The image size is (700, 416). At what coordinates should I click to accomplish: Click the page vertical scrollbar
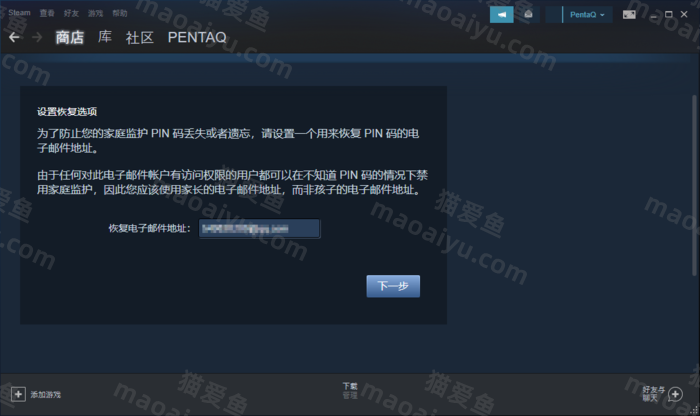(694, 185)
